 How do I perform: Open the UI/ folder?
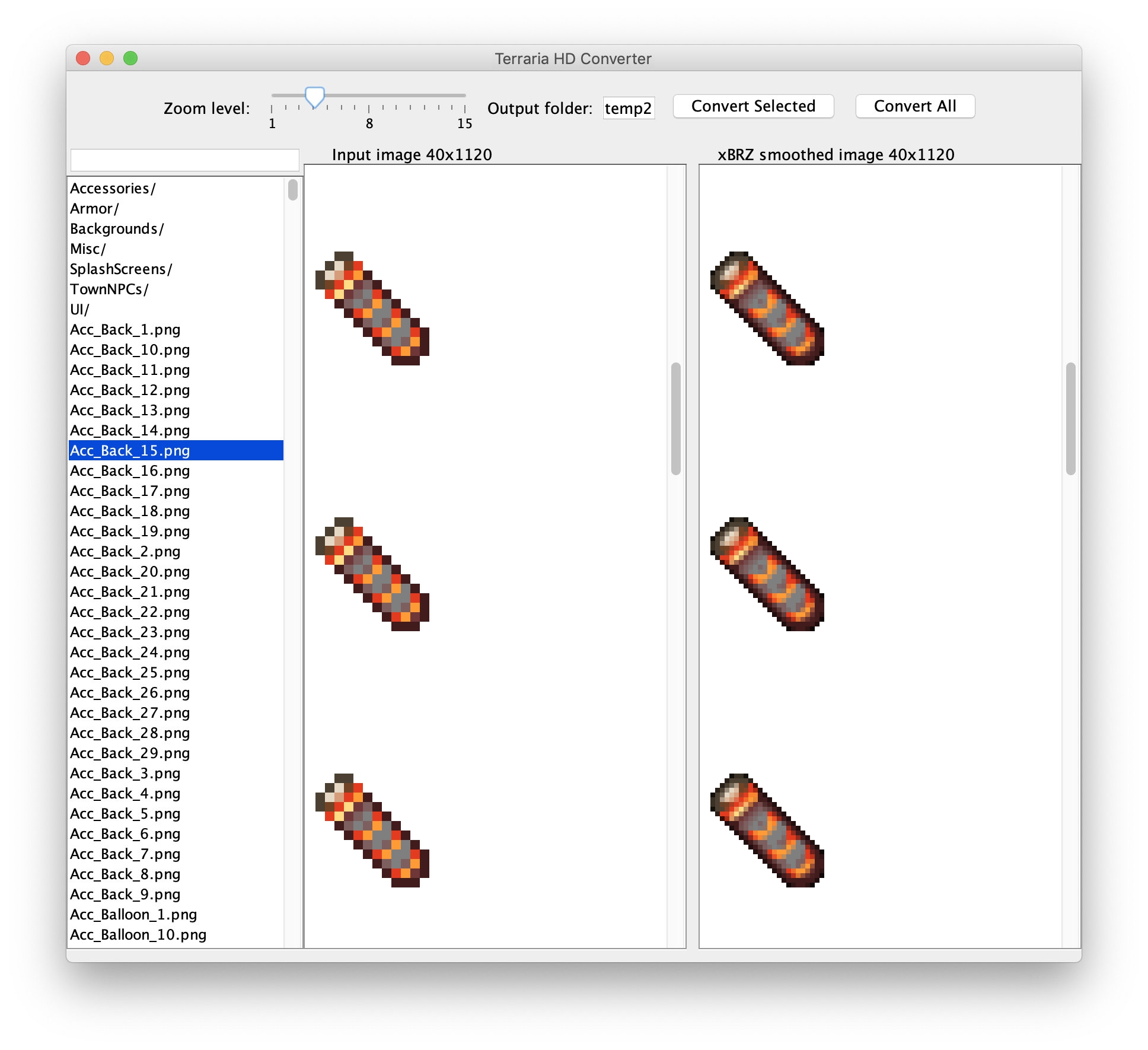(176, 309)
